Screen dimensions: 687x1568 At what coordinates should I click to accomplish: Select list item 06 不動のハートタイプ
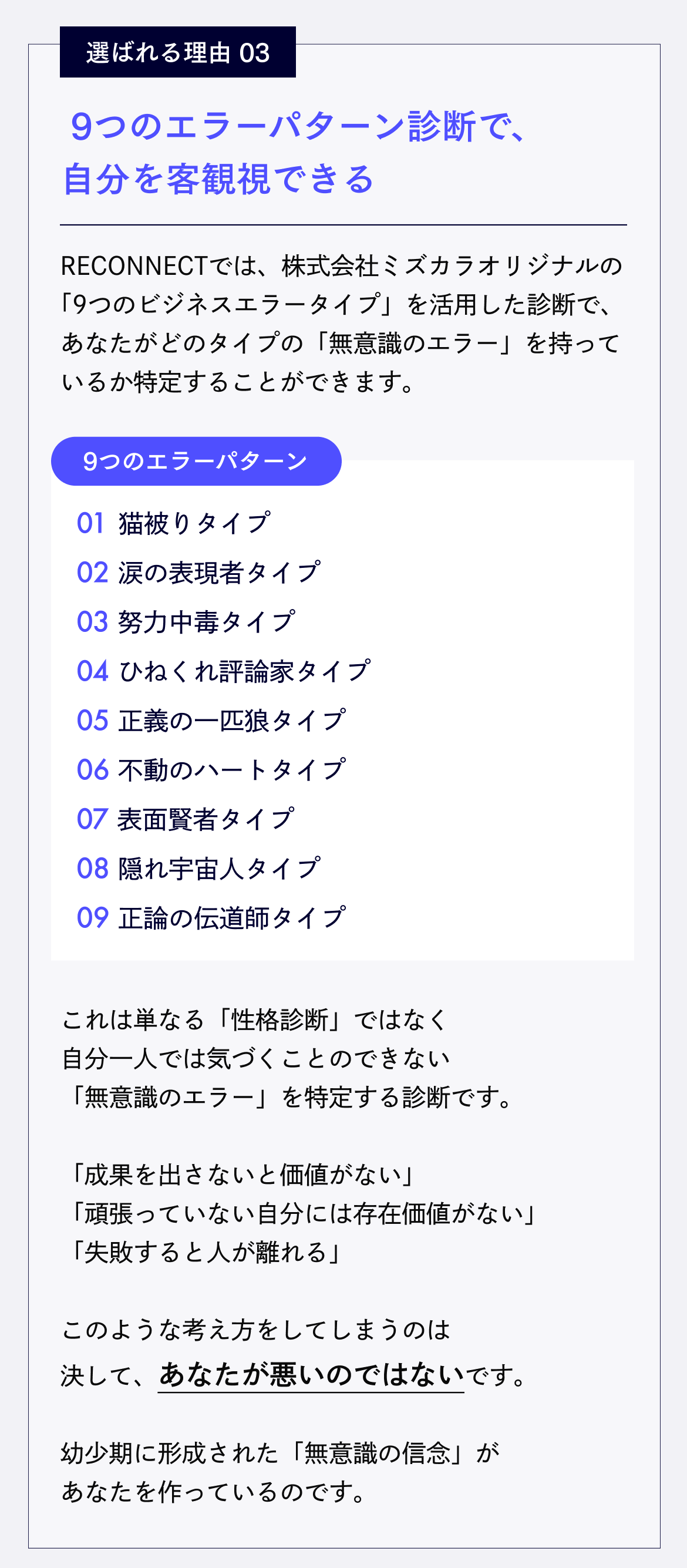tap(211, 770)
